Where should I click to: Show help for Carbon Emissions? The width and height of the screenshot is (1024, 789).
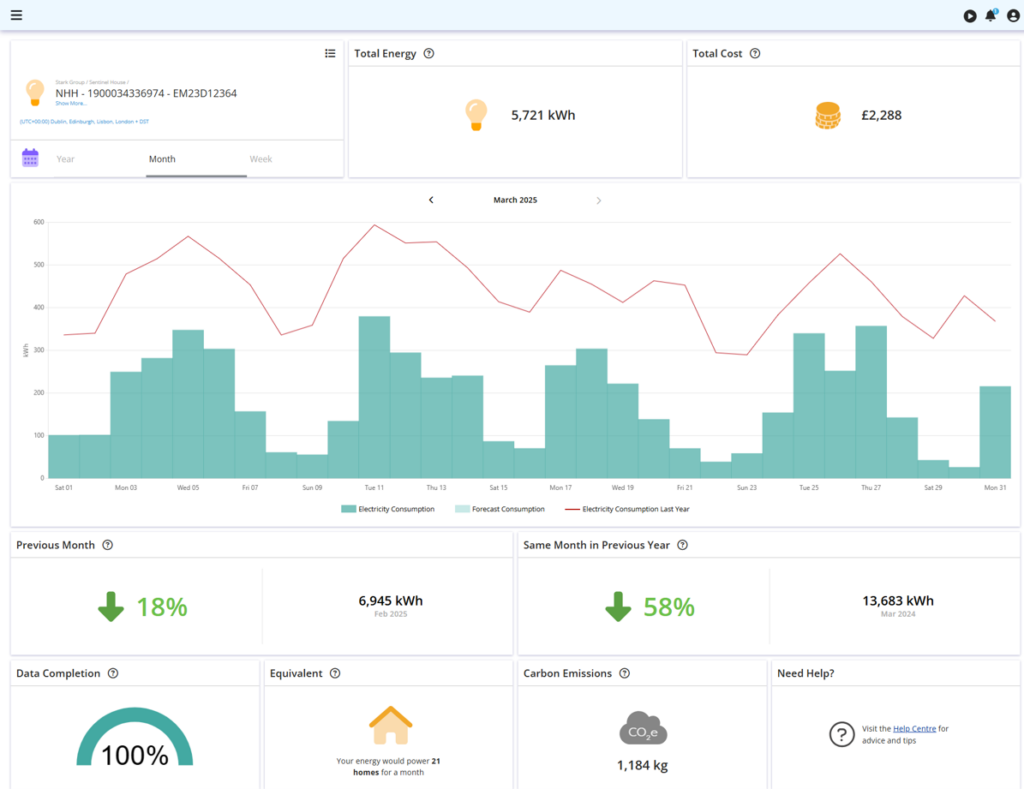624,674
